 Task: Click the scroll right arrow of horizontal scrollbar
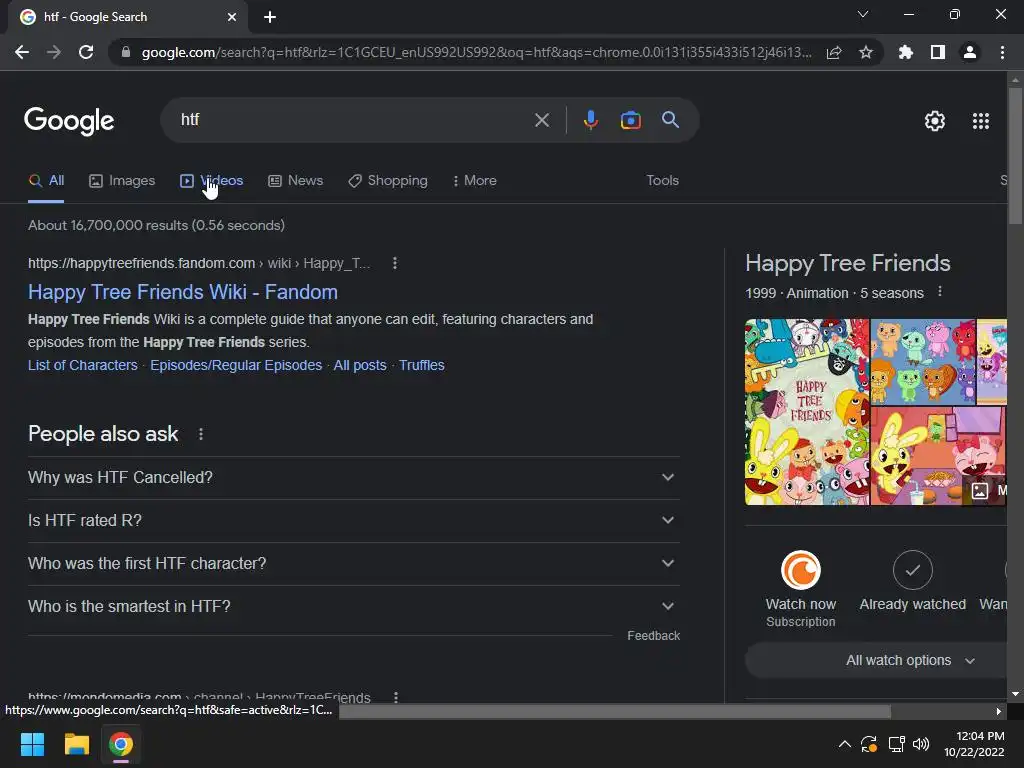pos(999,712)
